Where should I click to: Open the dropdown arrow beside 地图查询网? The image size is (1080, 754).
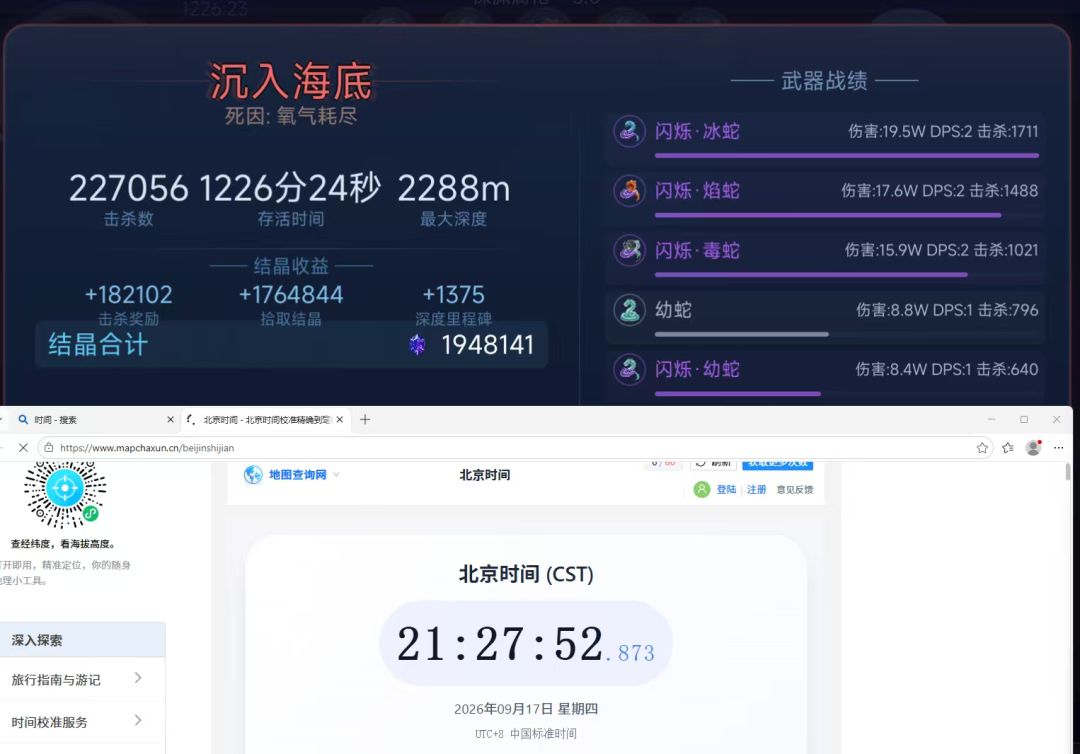point(336,474)
